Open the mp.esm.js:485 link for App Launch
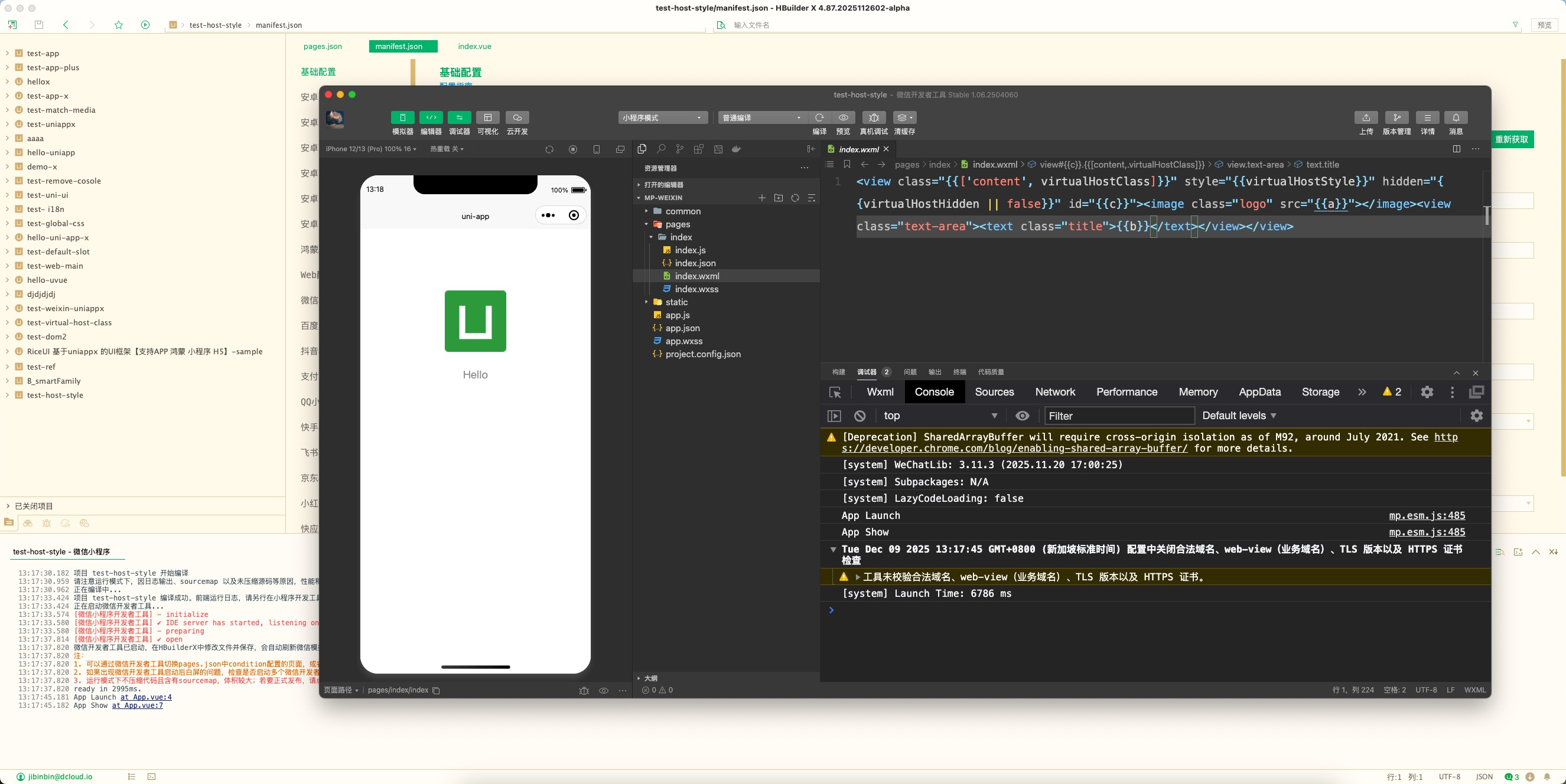This screenshot has width=1566, height=784. 1426,515
